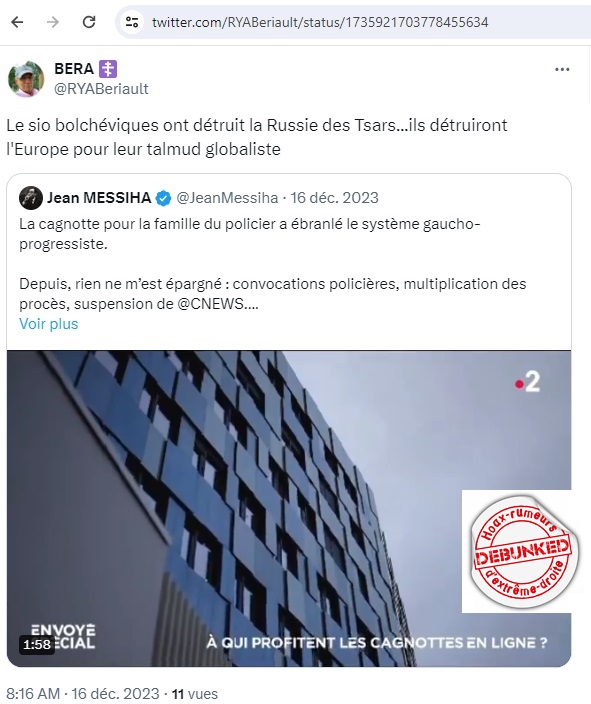Viewport: 591px width, 704px height.
Task: Reload the page with refresh icon
Action: pyautogui.click(x=89, y=22)
